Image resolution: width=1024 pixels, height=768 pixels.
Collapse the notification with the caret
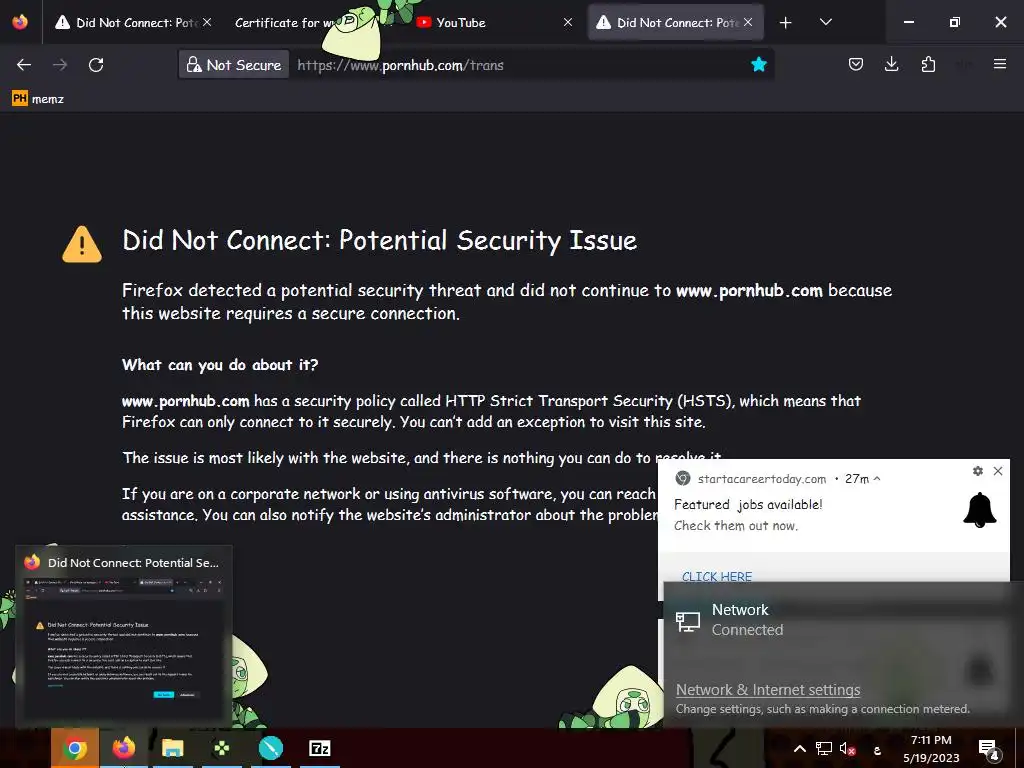tap(877, 479)
